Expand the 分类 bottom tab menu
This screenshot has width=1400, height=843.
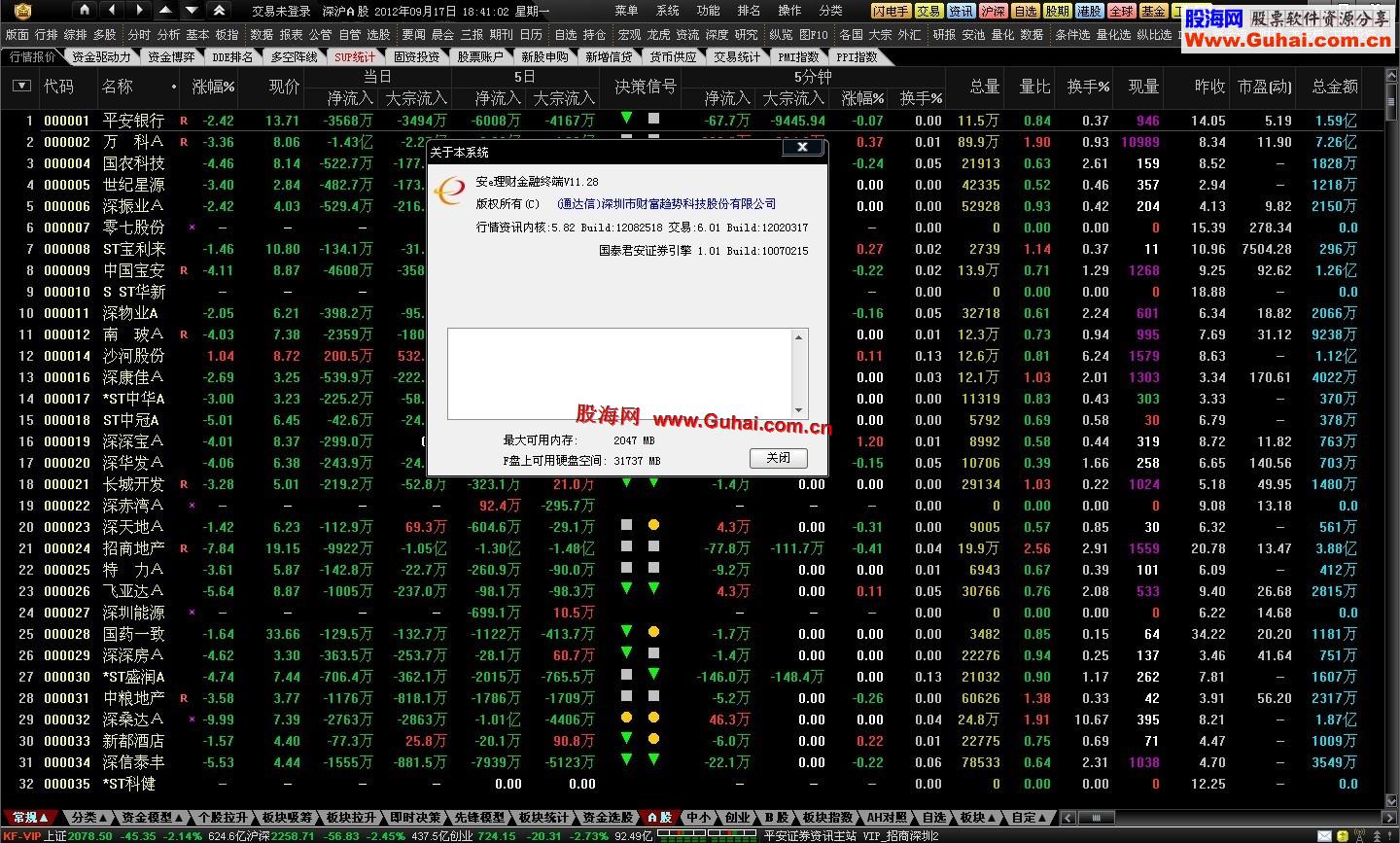(88, 817)
